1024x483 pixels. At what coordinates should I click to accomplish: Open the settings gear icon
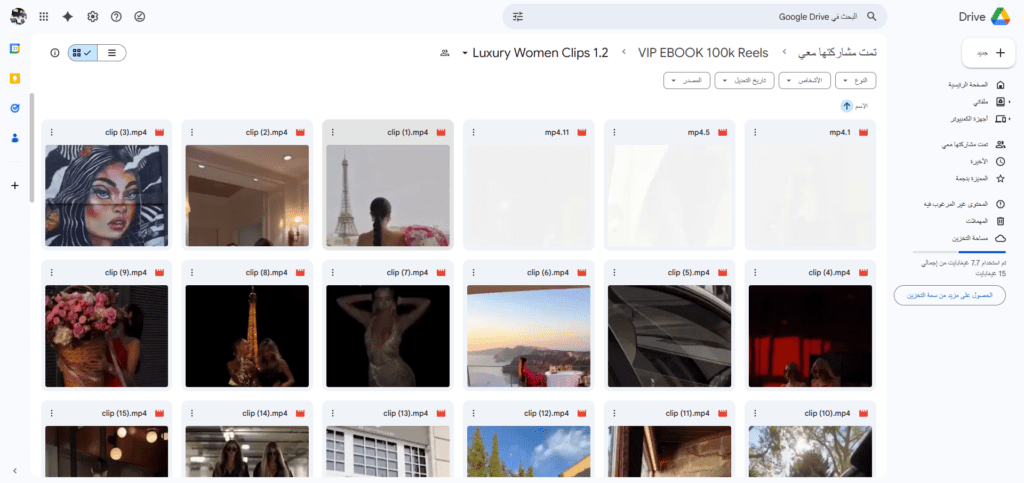tap(93, 17)
